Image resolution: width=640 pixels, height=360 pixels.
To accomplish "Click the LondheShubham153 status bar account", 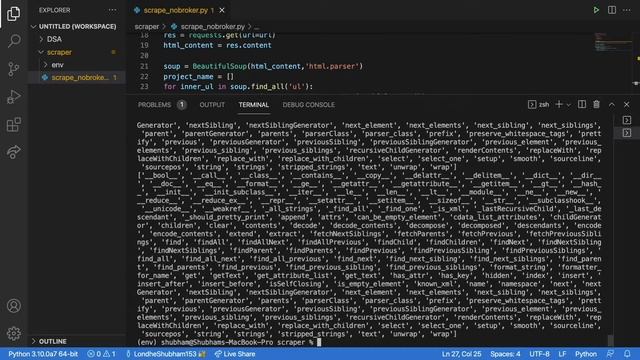I will pyautogui.click(x=165, y=354).
